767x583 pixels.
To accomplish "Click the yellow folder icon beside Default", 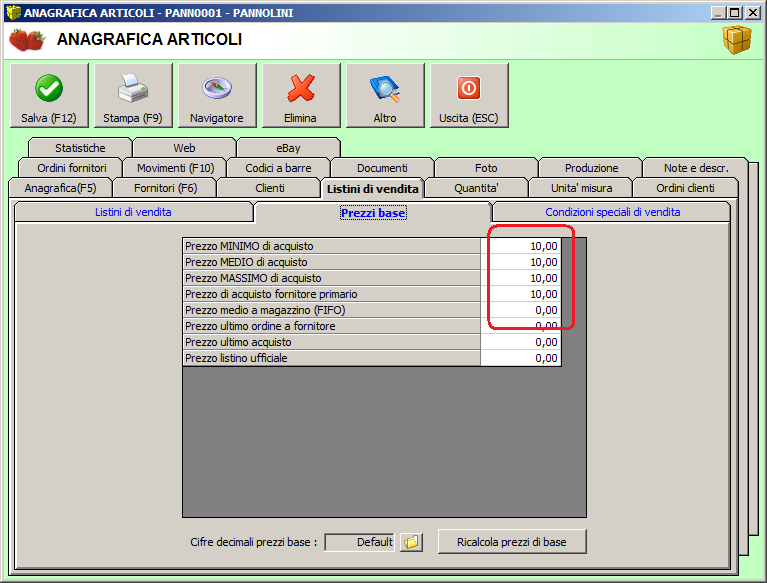I will click(x=411, y=542).
